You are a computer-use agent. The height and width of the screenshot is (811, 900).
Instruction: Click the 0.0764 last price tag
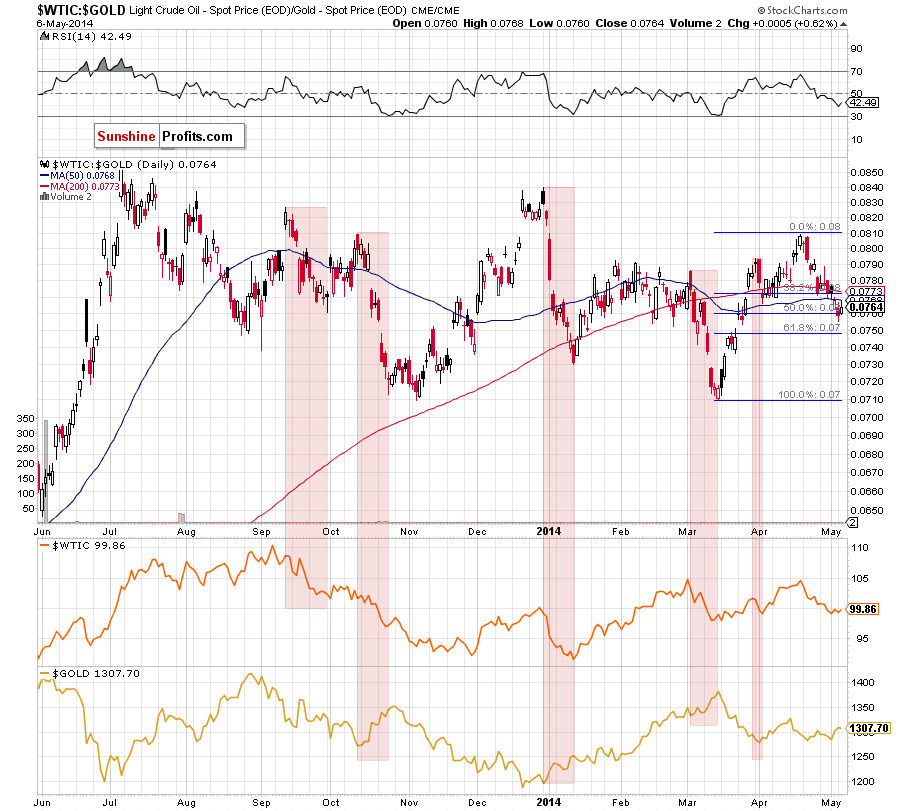[867, 308]
